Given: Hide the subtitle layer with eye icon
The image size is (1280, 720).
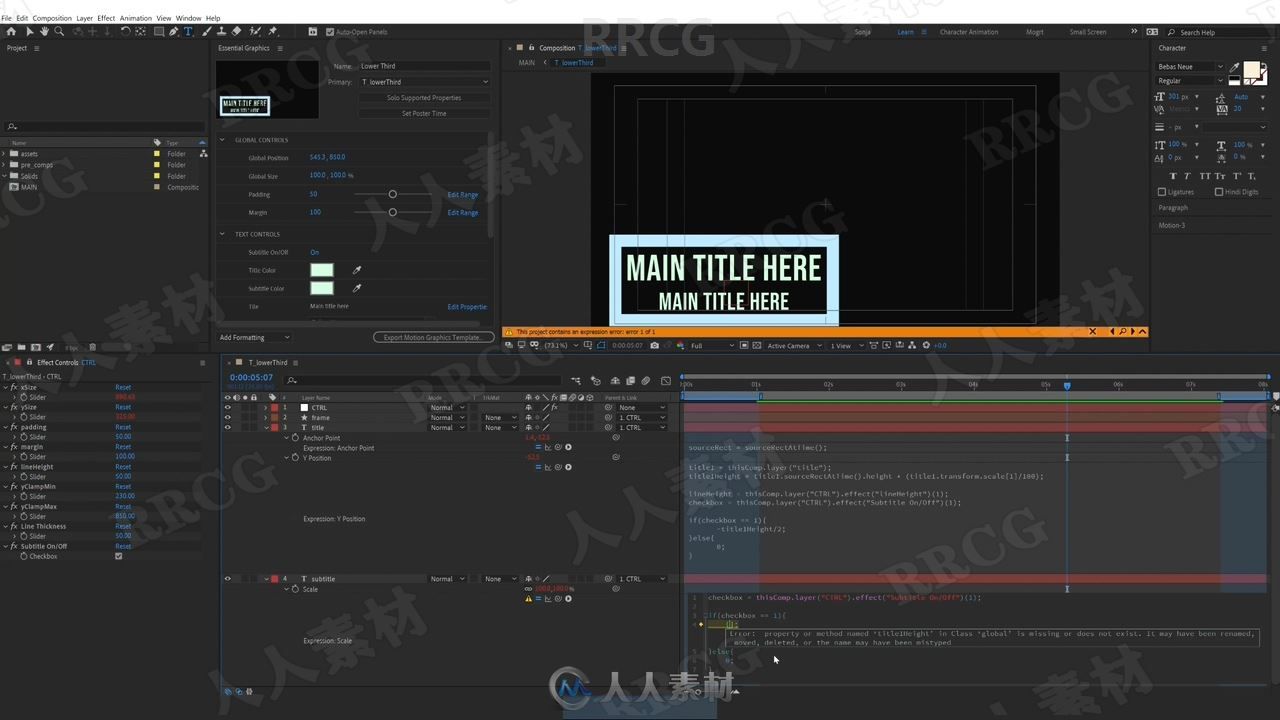Looking at the screenshot, I should (x=227, y=578).
